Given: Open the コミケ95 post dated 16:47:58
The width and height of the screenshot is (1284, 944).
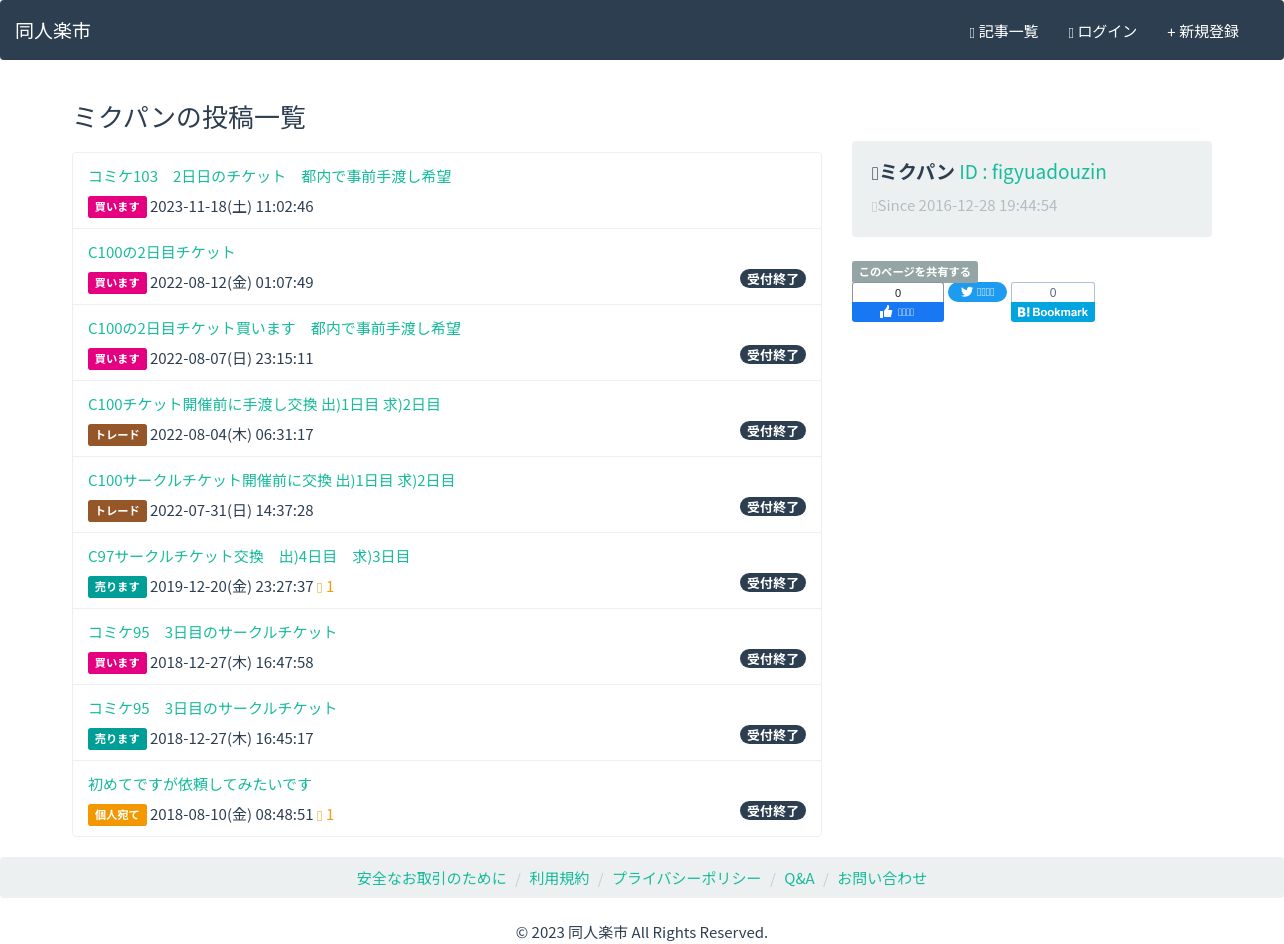Looking at the screenshot, I should coord(213,632).
